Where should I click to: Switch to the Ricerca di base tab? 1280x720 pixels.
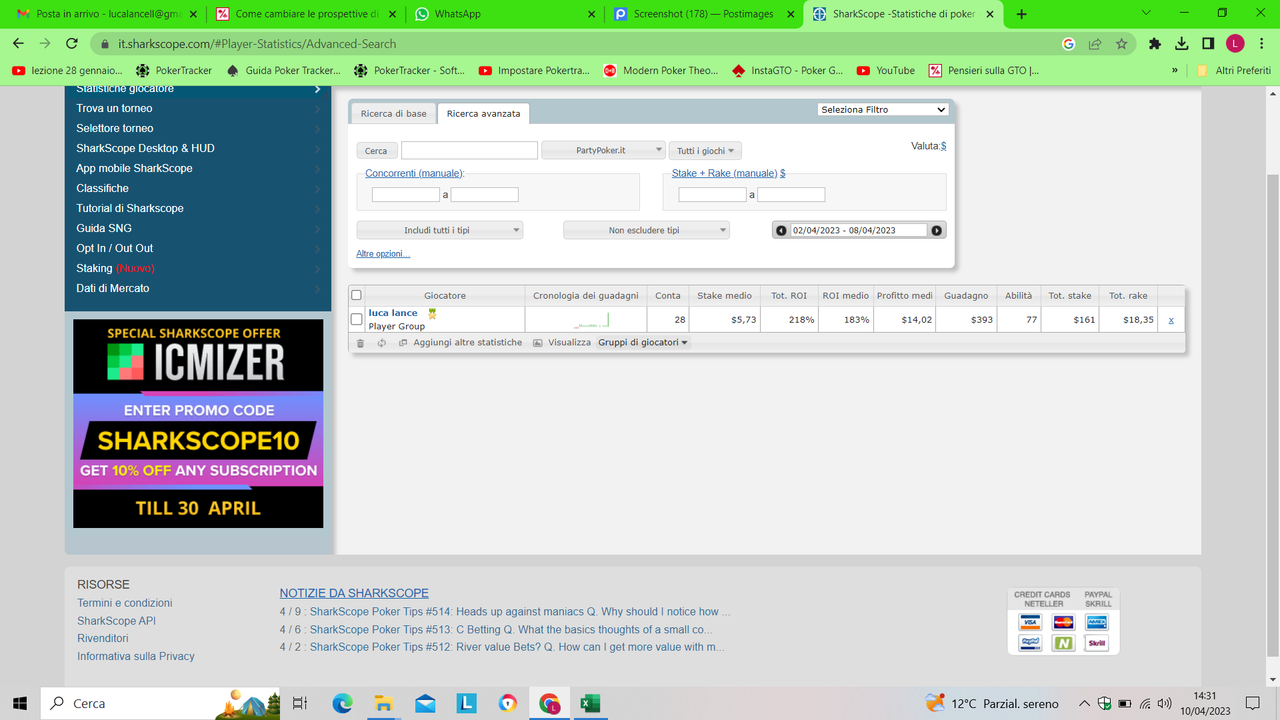[x=393, y=113]
